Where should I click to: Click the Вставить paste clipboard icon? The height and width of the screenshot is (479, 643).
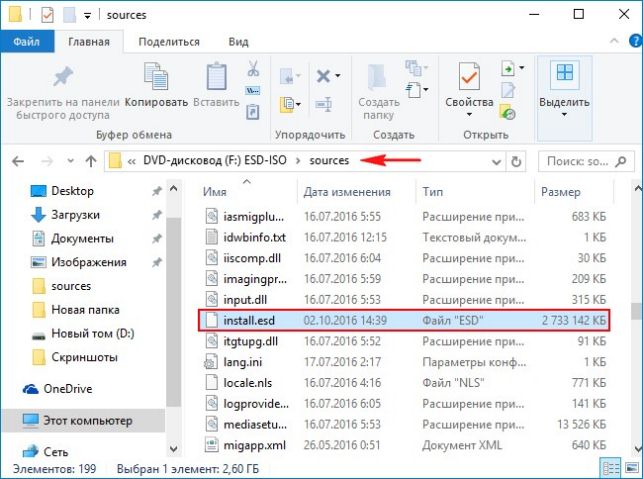[216, 76]
